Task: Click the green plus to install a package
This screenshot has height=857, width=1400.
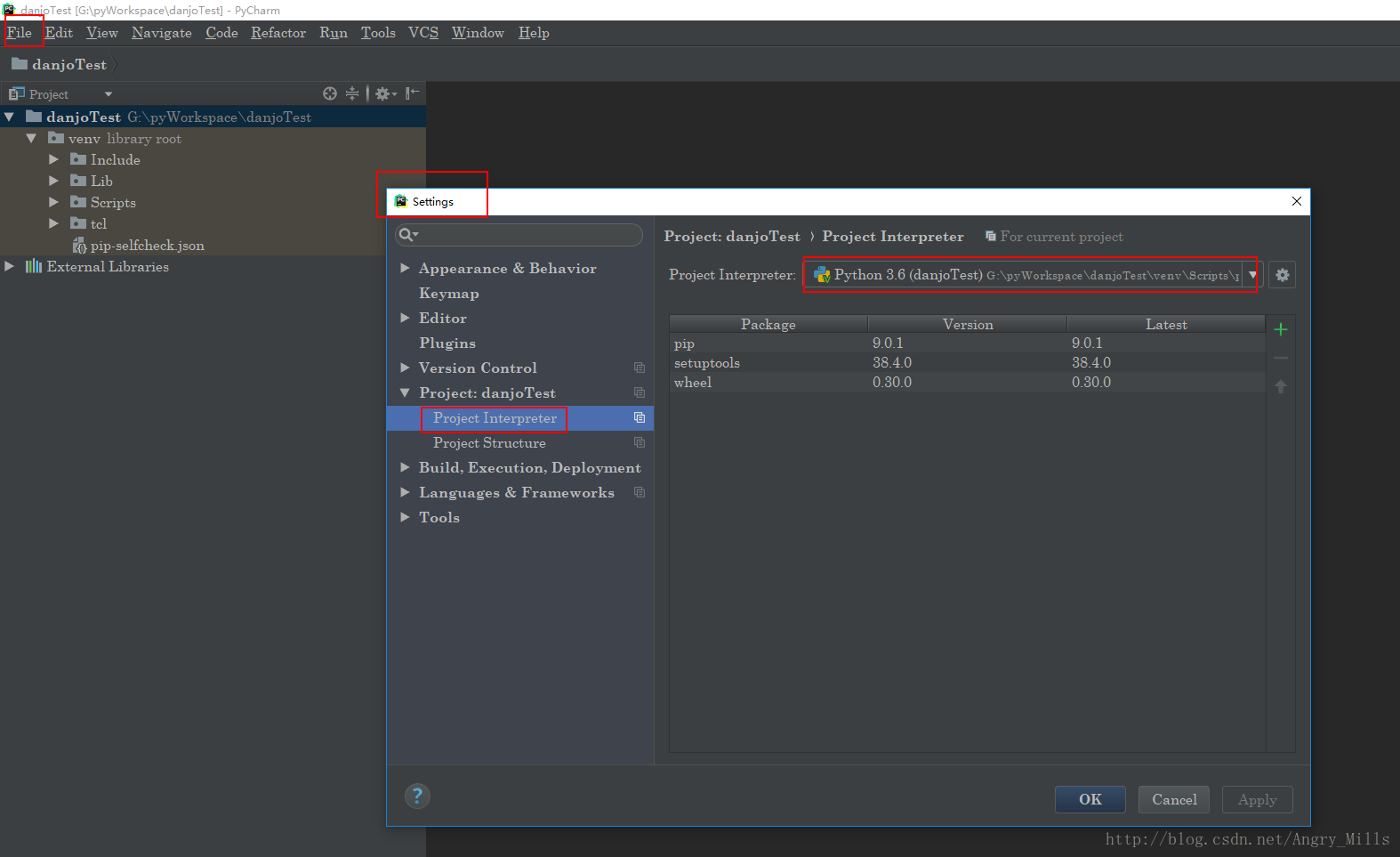Action: point(1281,329)
